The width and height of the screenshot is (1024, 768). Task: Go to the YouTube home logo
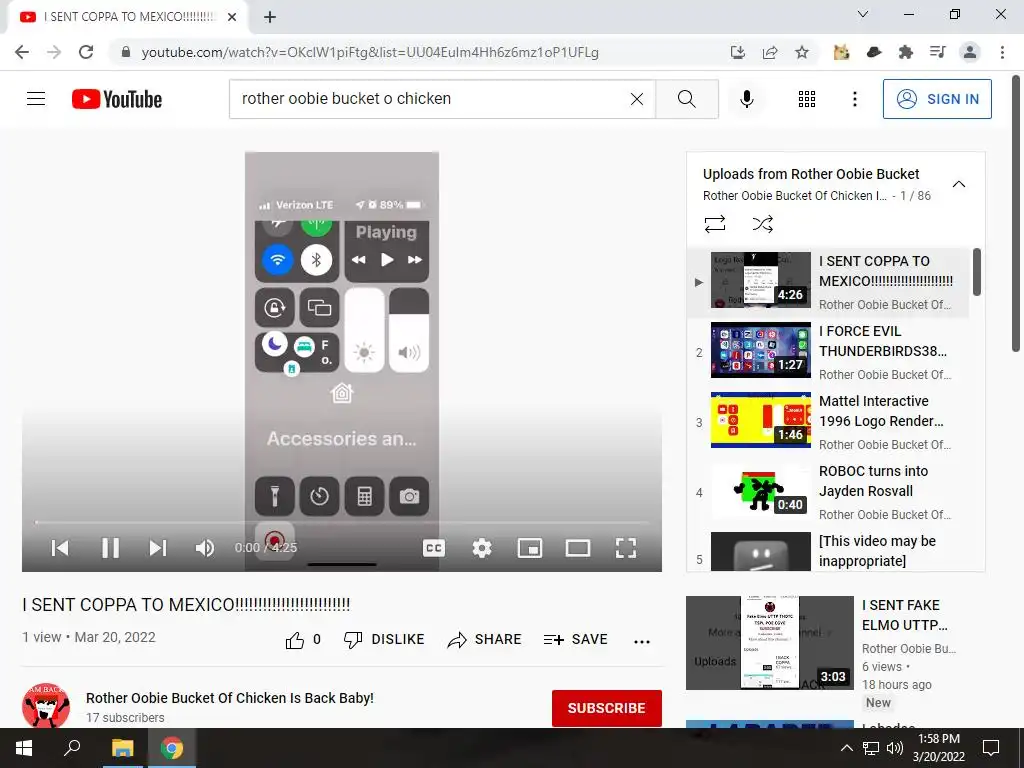point(117,99)
